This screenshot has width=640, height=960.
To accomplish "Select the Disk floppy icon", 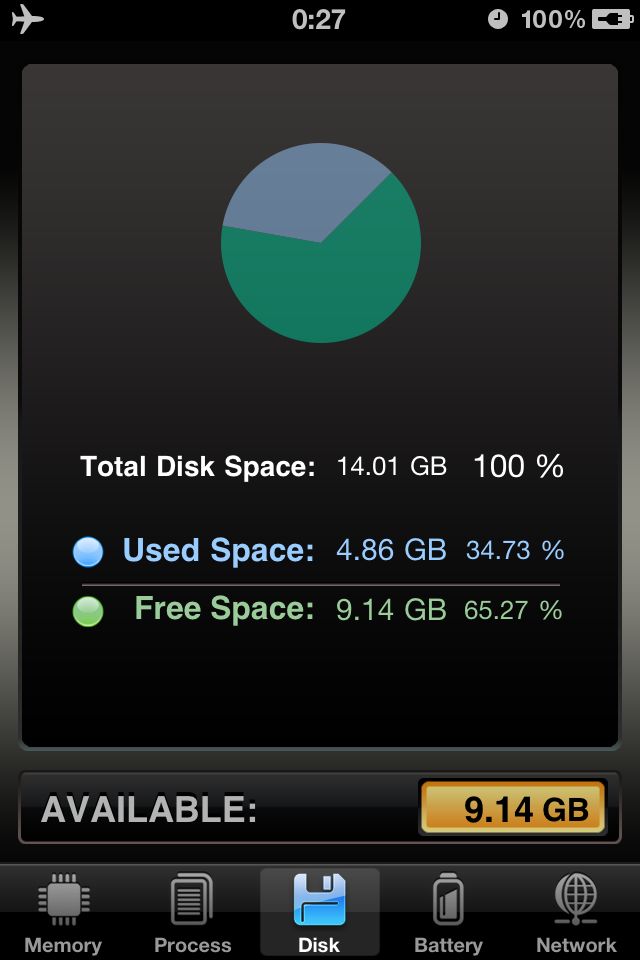I will (x=320, y=899).
